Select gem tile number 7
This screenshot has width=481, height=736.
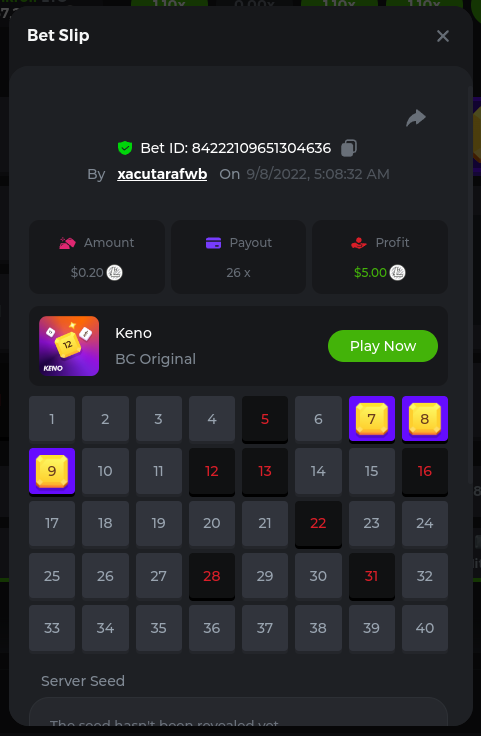tap(372, 419)
